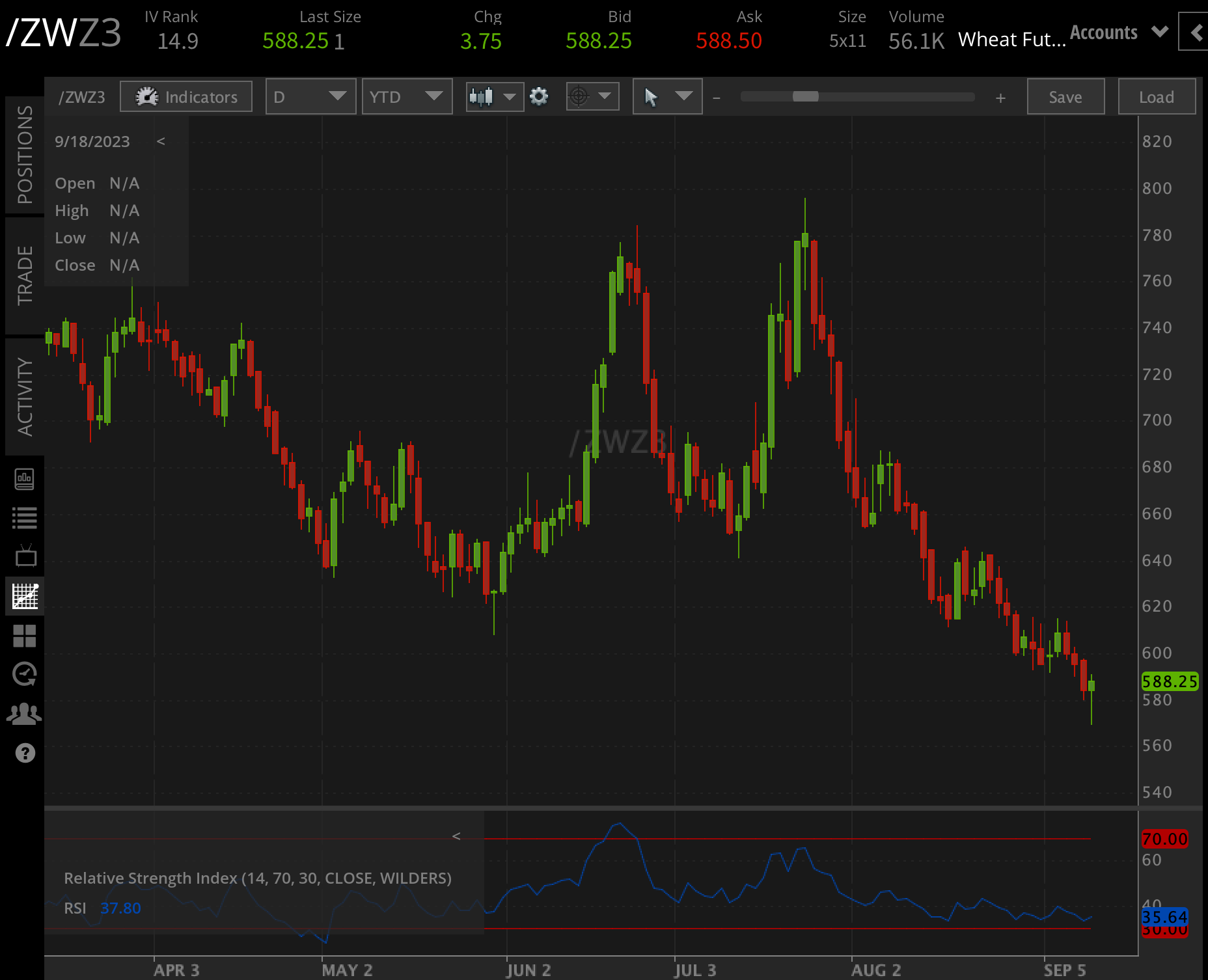
Task: Open the D timeframe dropdown
Action: click(310, 96)
